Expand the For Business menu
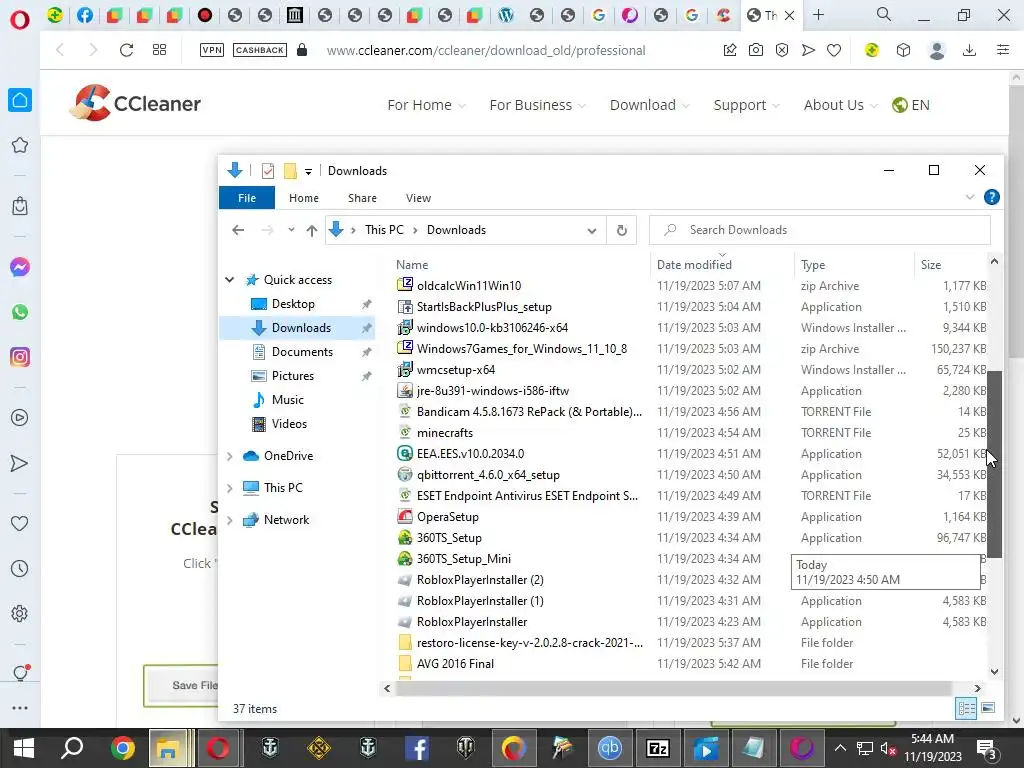The image size is (1024, 768). tap(537, 105)
